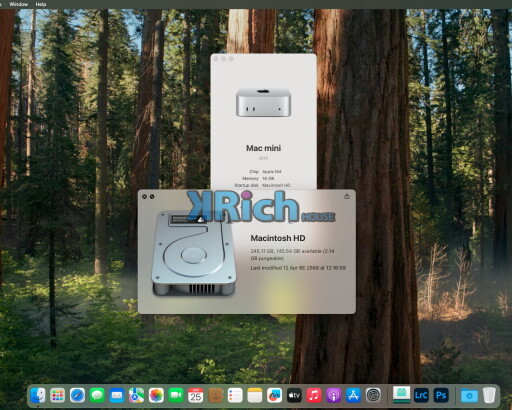The width and height of the screenshot is (512, 410).
Task: Close the Macintosh HD preview window
Action: pyautogui.click(x=144, y=197)
